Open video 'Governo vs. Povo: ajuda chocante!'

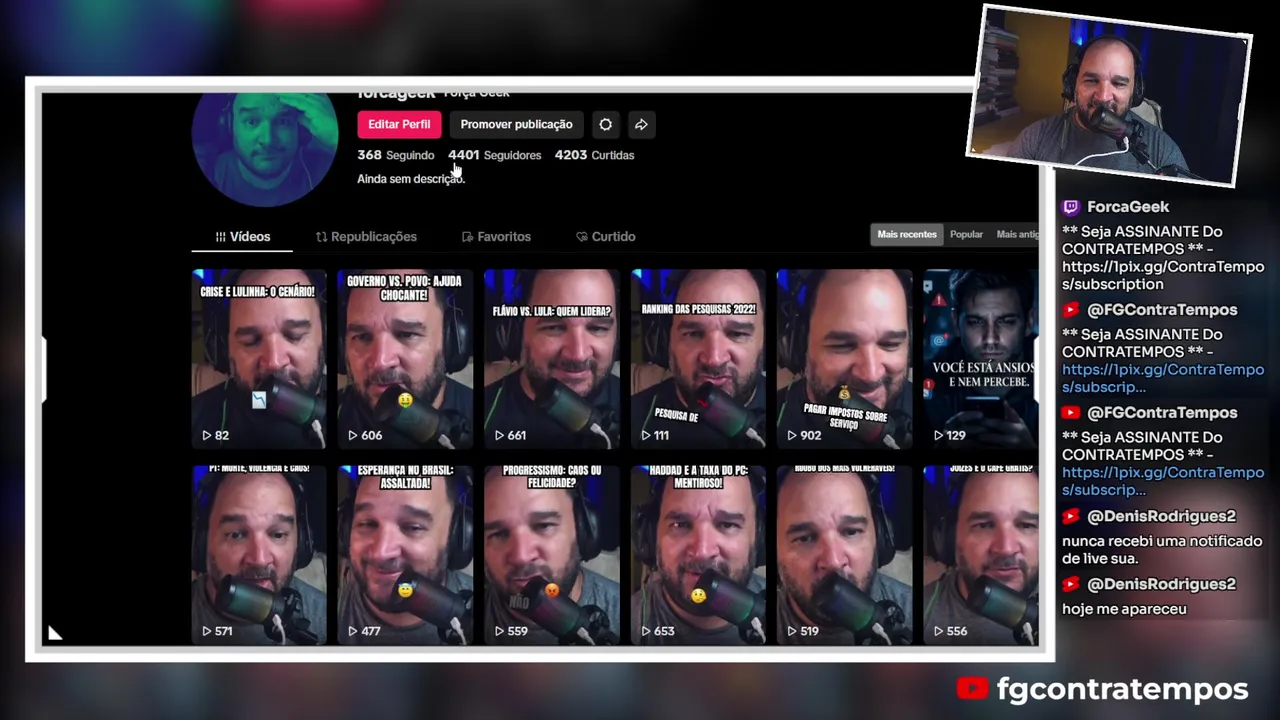coord(405,358)
